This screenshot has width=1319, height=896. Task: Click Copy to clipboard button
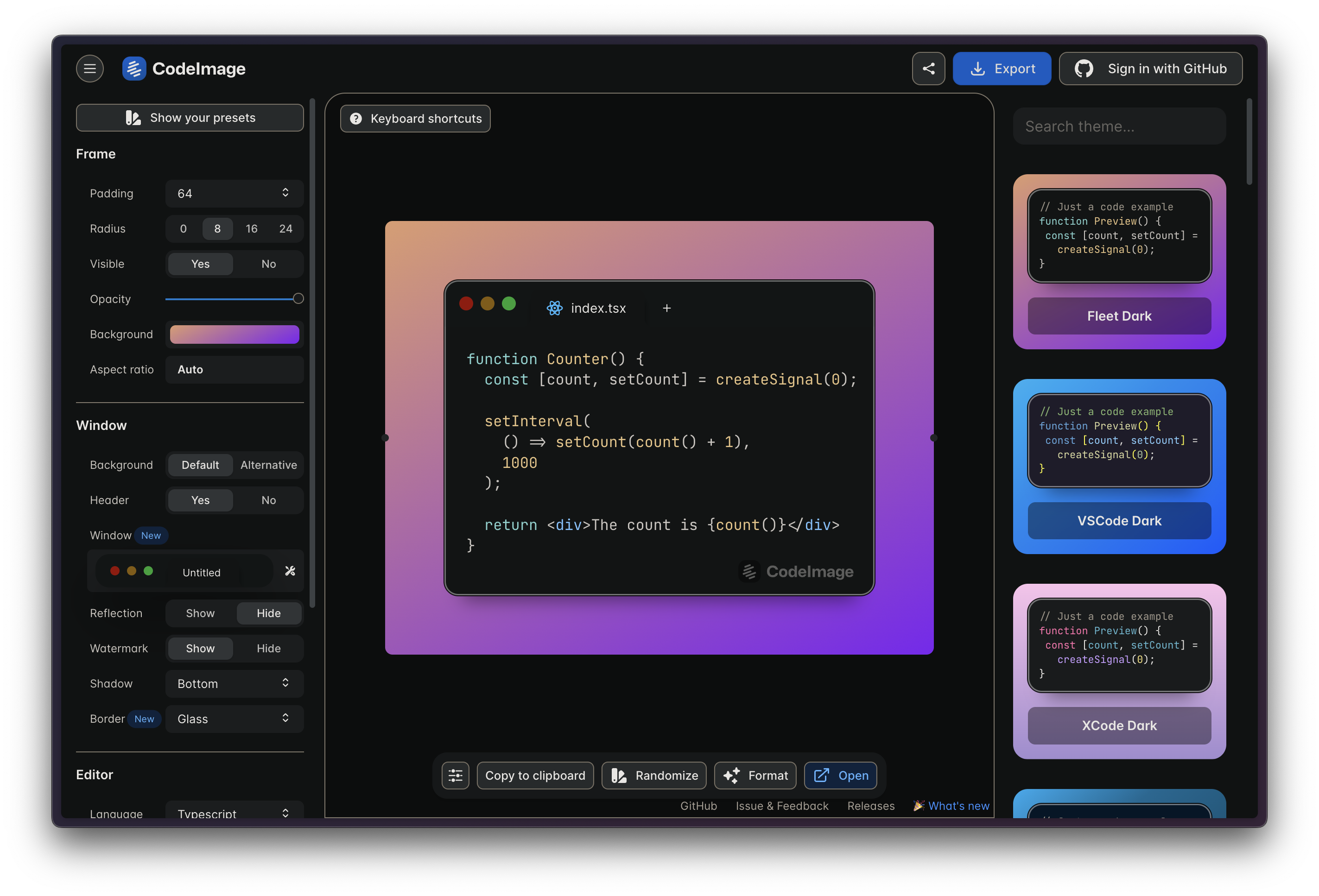[x=535, y=775]
